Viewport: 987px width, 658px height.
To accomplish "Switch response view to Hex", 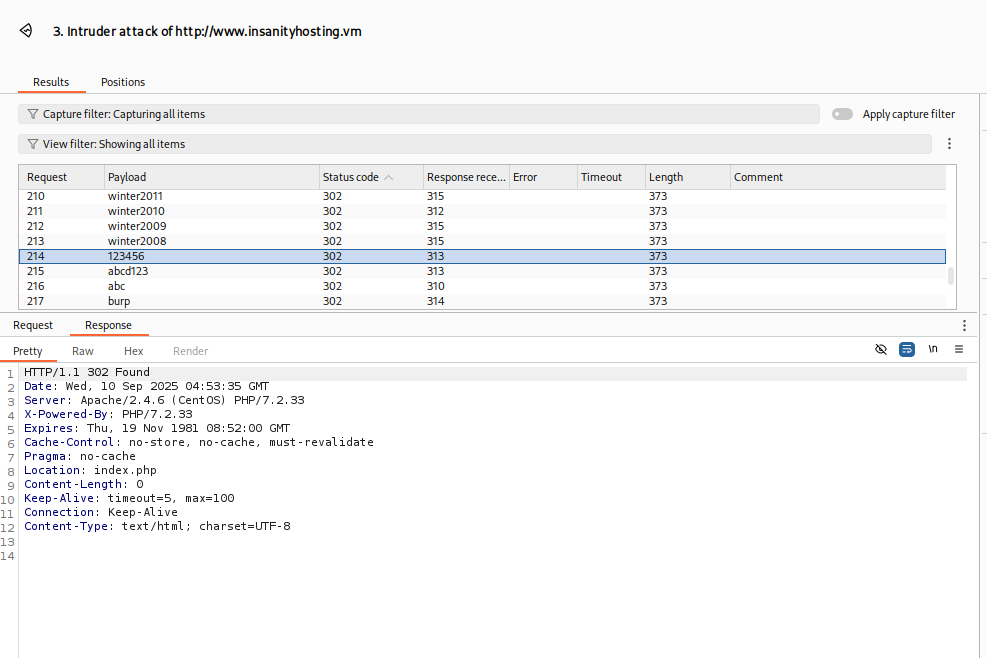I will point(134,351).
